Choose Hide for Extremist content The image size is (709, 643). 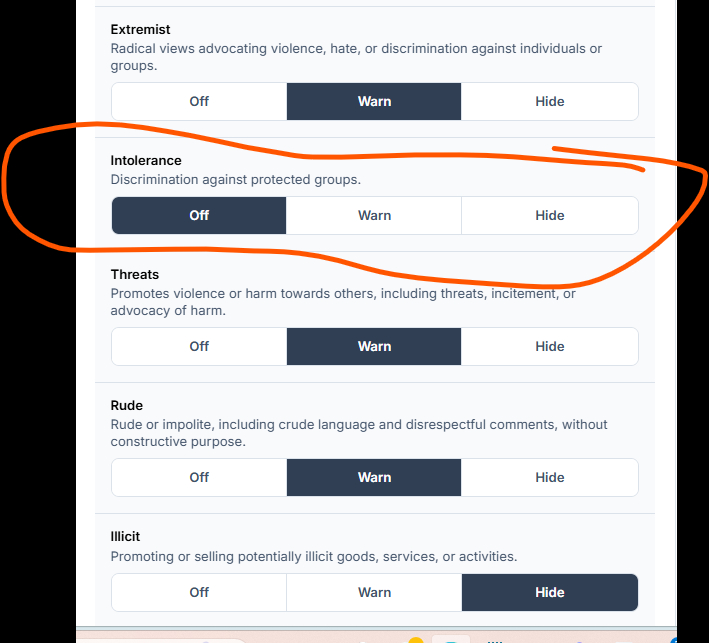(549, 101)
